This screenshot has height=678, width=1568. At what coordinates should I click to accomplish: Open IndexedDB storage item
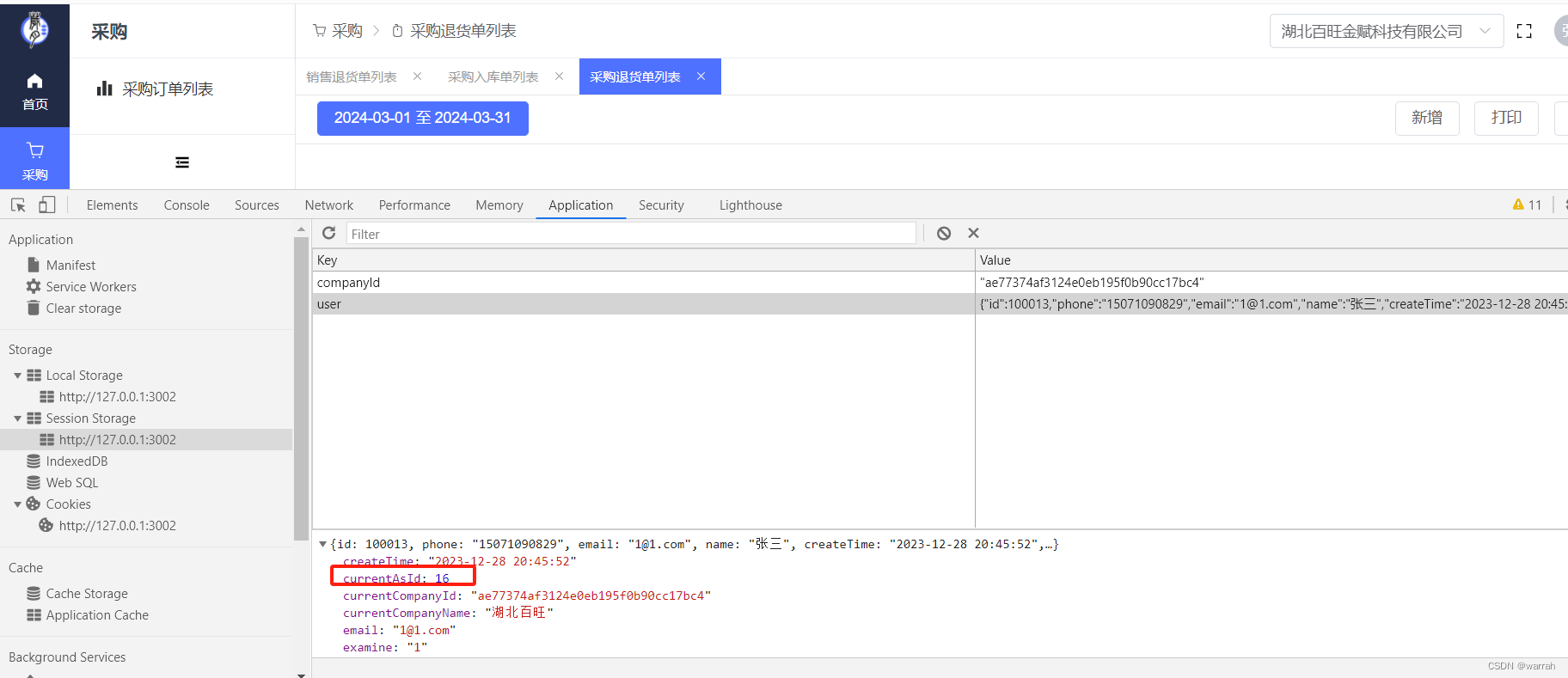[x=77, y=461]
